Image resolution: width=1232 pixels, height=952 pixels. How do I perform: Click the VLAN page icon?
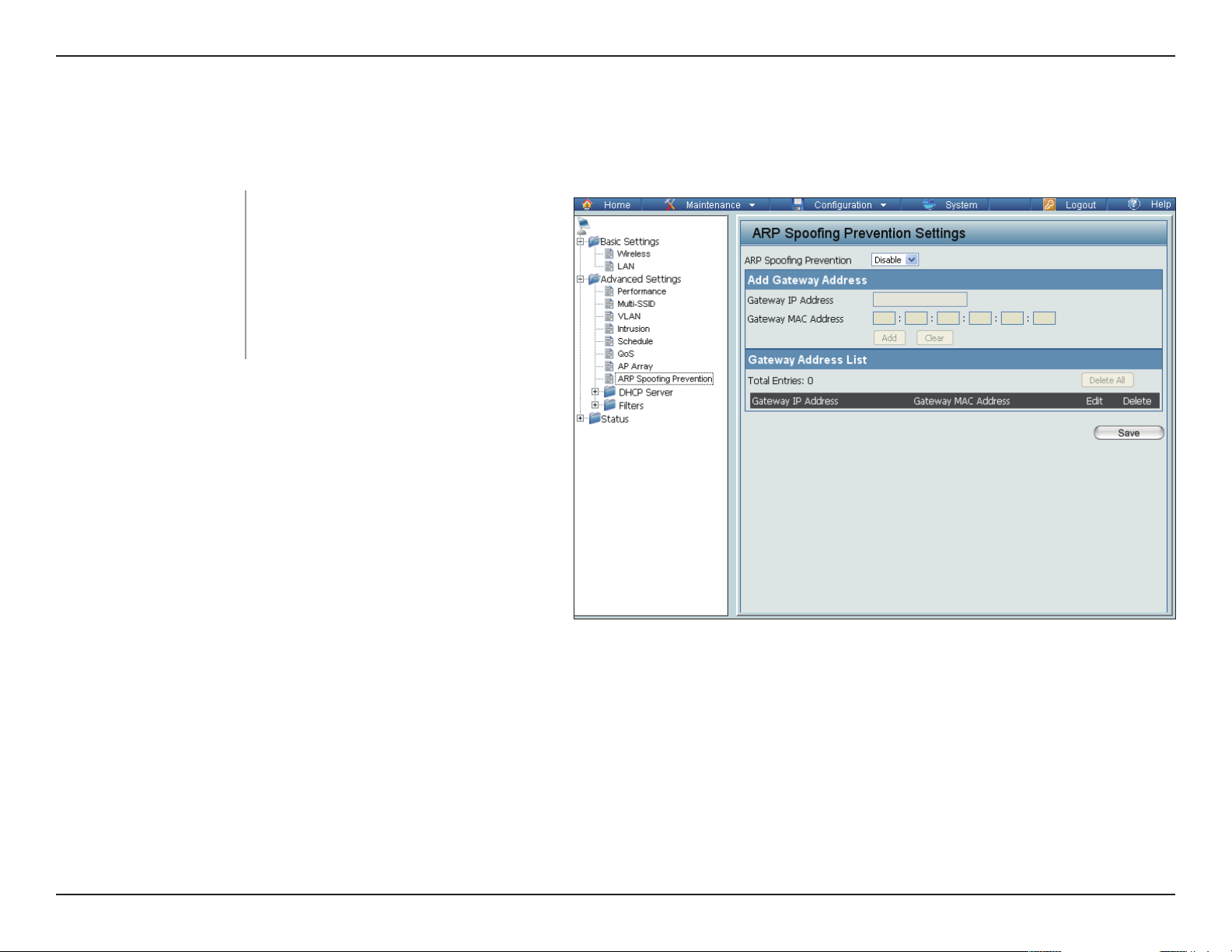pos(609,316)
